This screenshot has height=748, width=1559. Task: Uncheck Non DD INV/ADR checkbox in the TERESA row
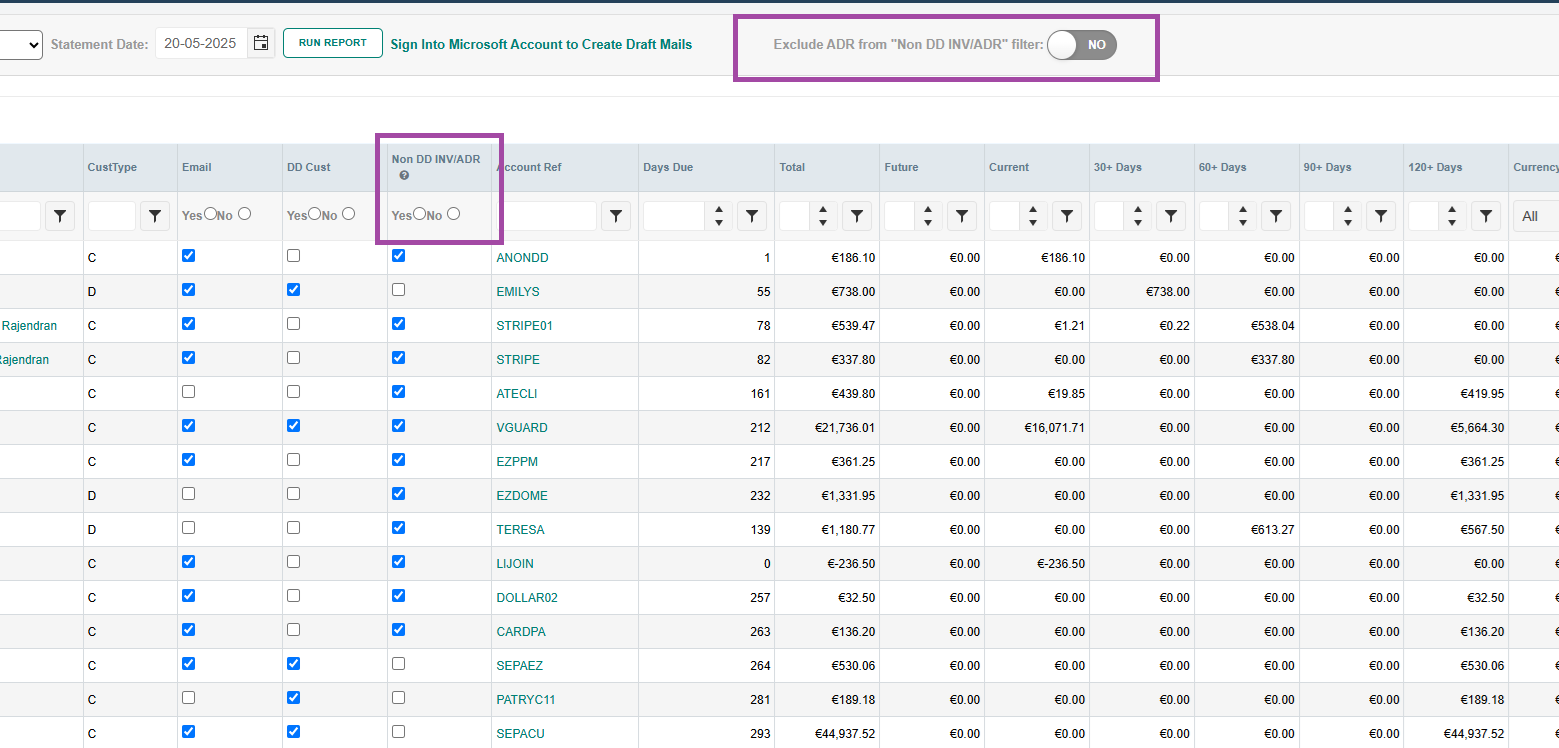pos(399,528)
